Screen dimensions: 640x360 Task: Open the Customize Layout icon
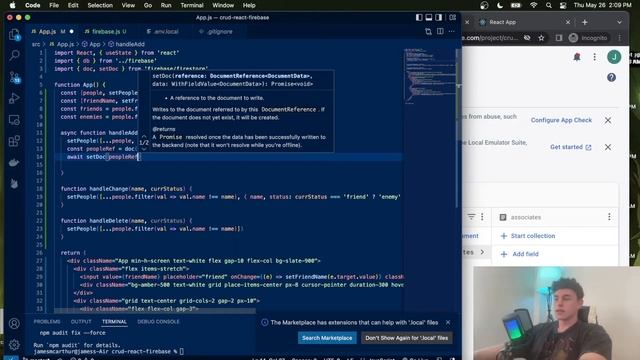point(452,18)
